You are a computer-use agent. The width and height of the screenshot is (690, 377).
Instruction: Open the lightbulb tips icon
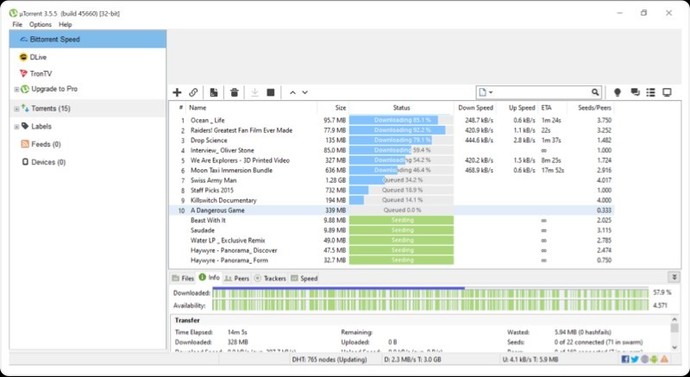[617, 92]
